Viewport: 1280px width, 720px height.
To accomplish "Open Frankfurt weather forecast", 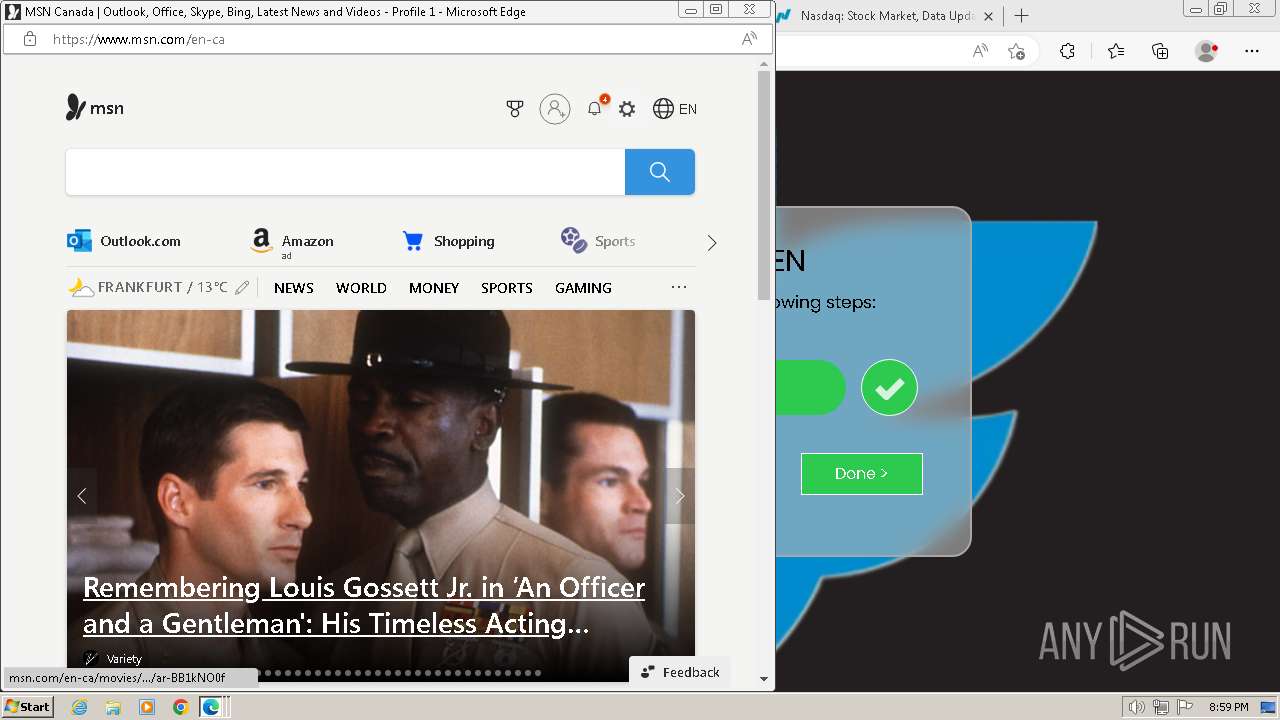I will click(x=148, y=287).
